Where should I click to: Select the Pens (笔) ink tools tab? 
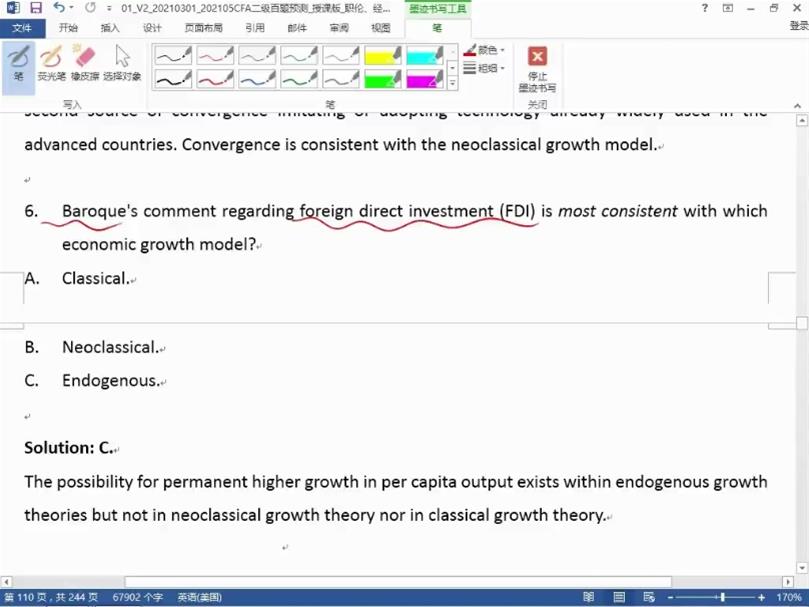[x=438, y=28]
